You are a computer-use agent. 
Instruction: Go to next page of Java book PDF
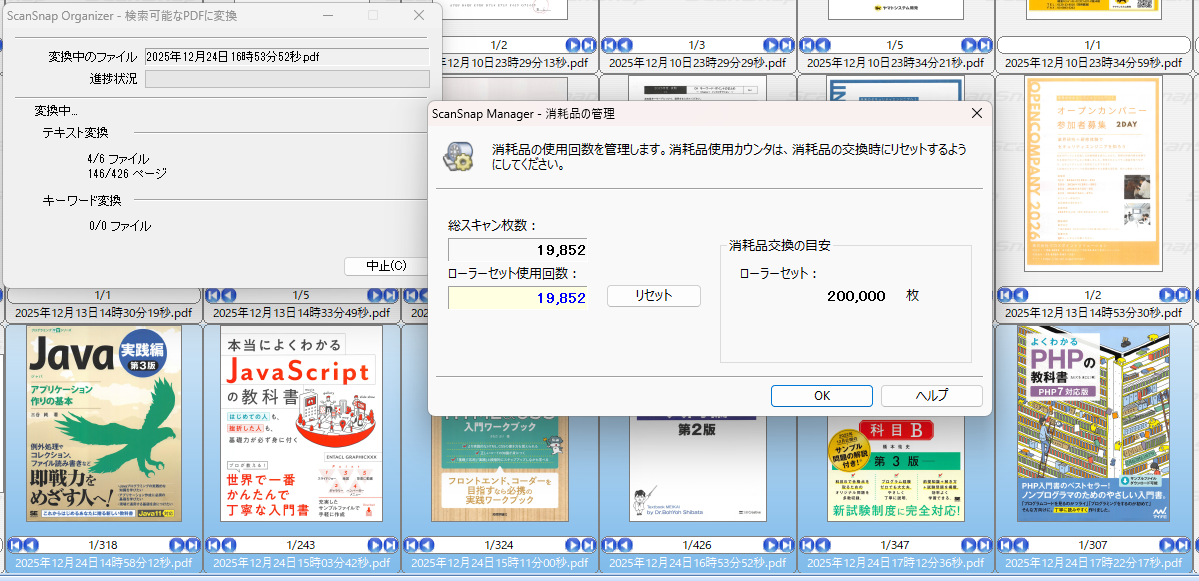[177, 545]
